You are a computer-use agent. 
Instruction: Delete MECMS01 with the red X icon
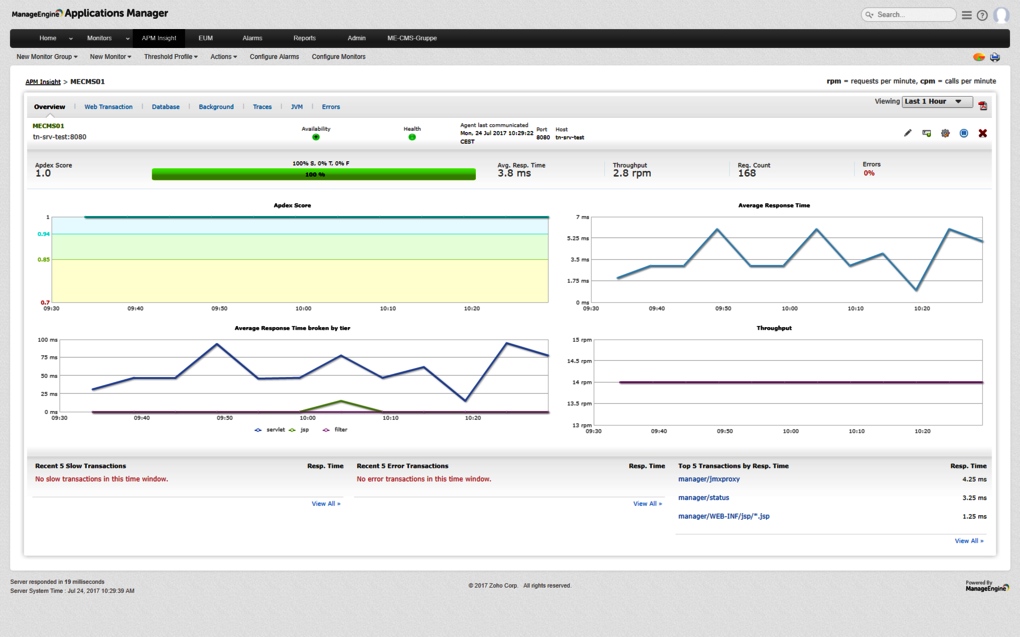pos(983,133)
